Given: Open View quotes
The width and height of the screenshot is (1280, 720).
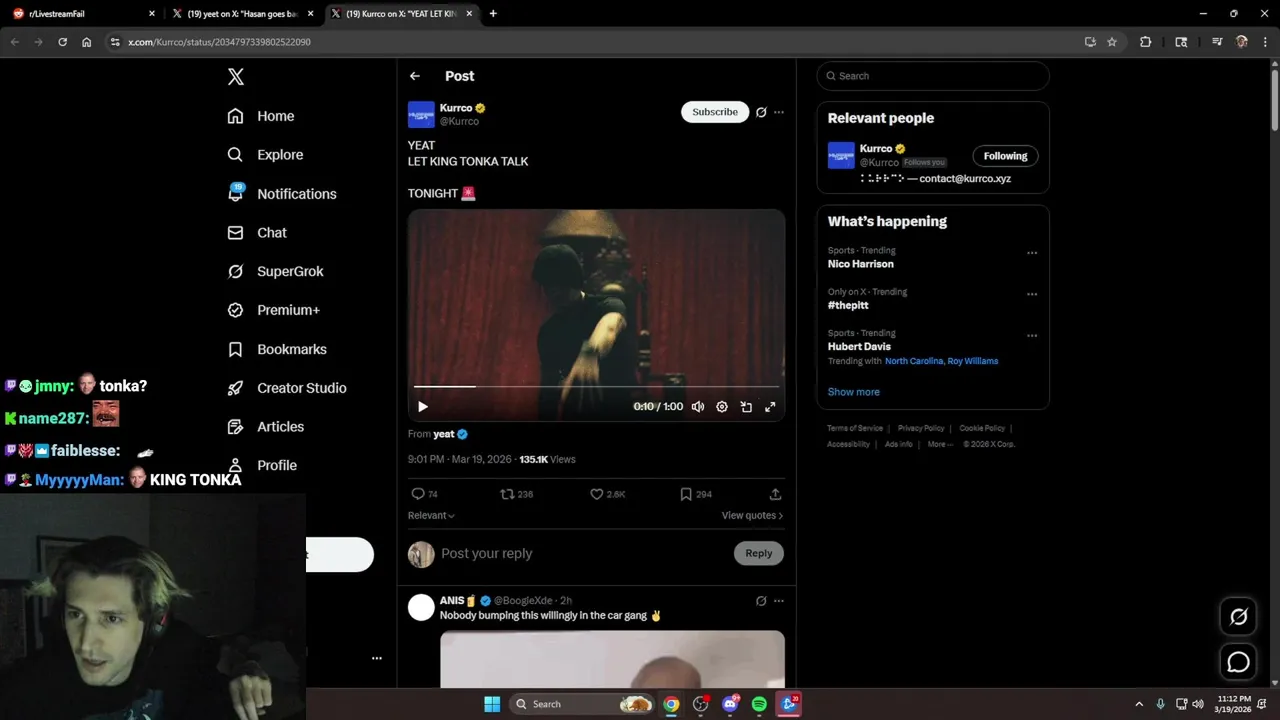Looking at the screenshot, I should coord(752,515).
